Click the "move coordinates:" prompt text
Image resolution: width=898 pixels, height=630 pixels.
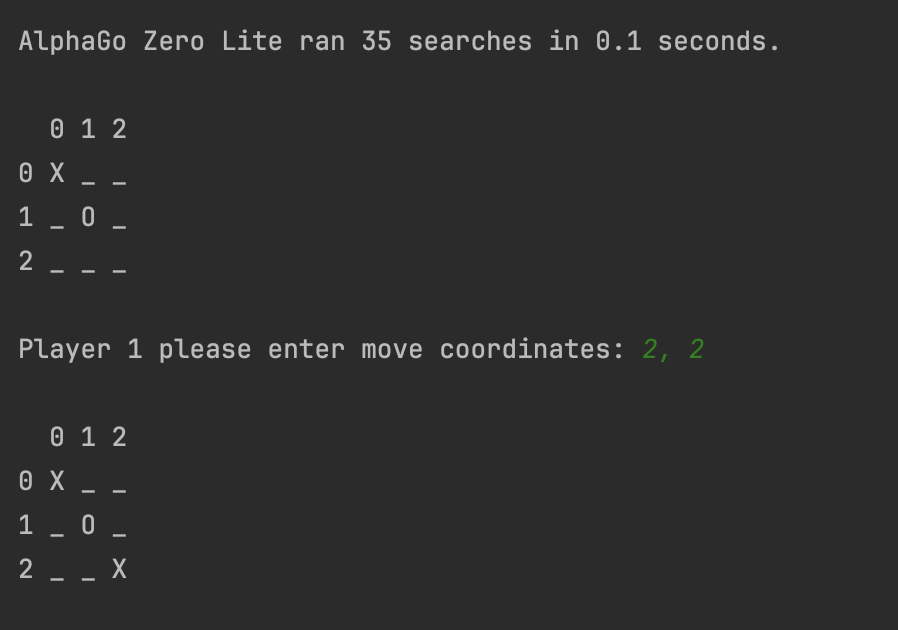point(493,350)
